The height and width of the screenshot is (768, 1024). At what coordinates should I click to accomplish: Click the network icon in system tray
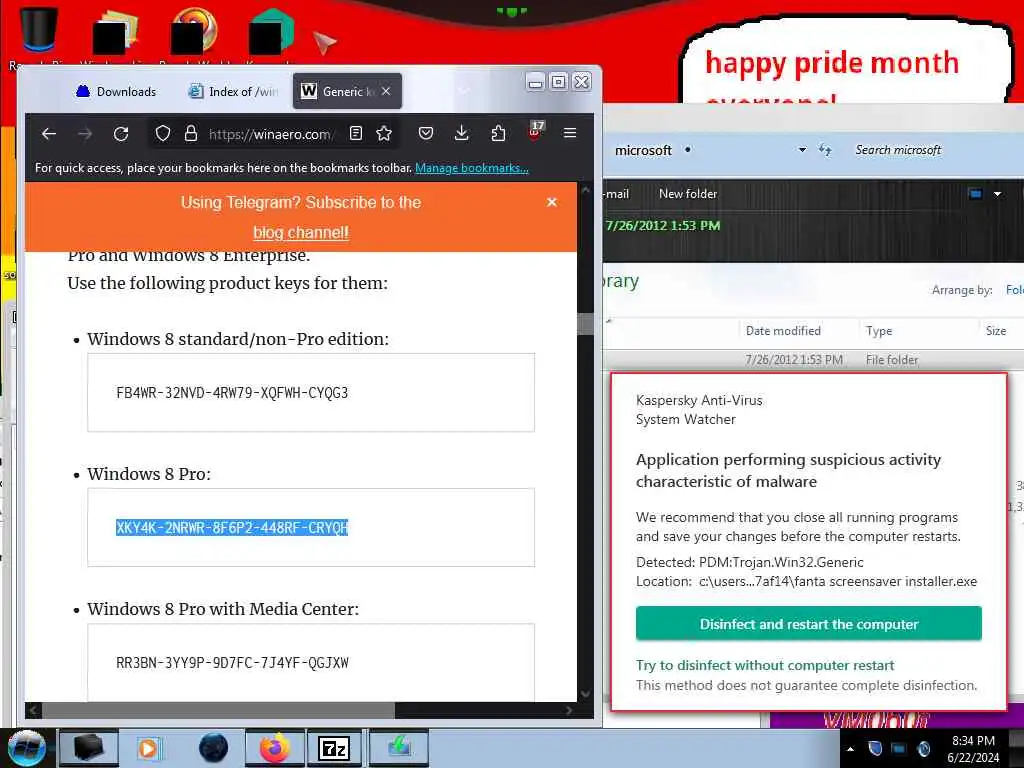tap(899, 748)
